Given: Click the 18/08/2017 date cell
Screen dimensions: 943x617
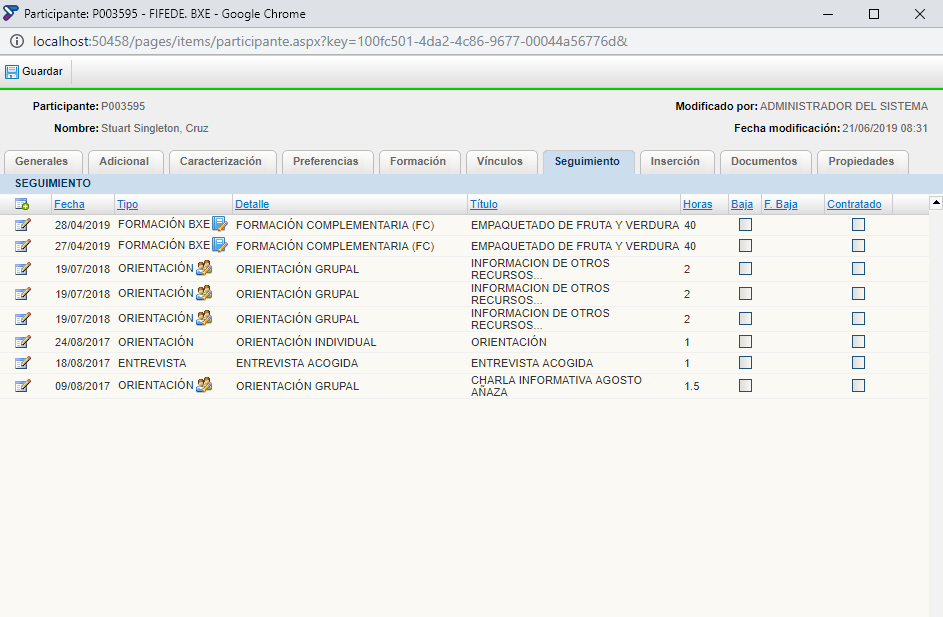Looking at the screenshot, I should click(82, 364).
